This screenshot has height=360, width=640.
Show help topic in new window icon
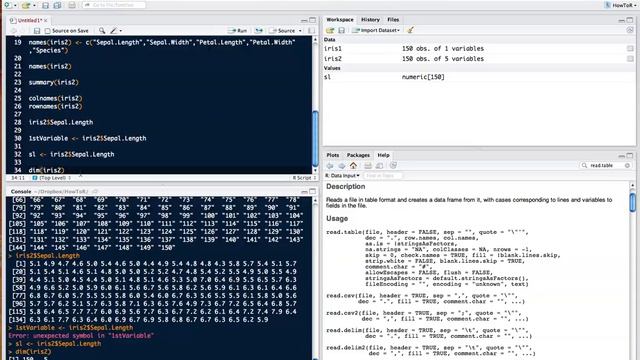point(380,166)
